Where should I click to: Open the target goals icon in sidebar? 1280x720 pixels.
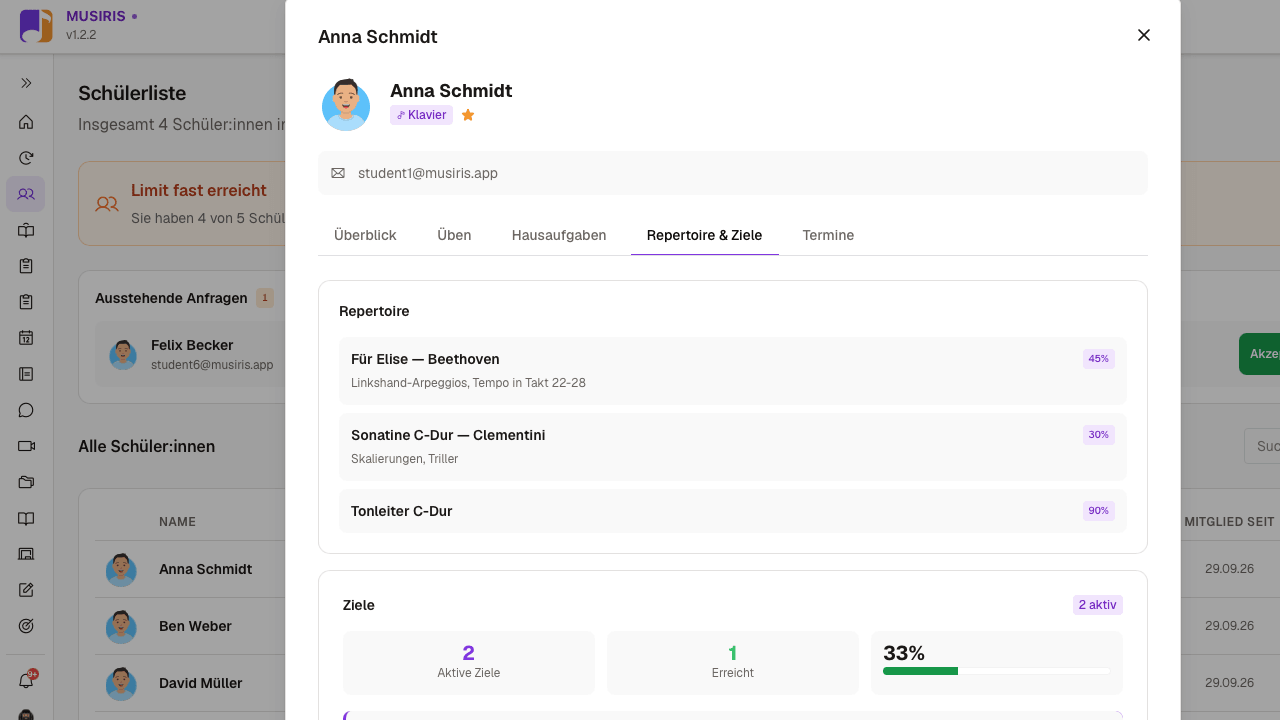26,626
